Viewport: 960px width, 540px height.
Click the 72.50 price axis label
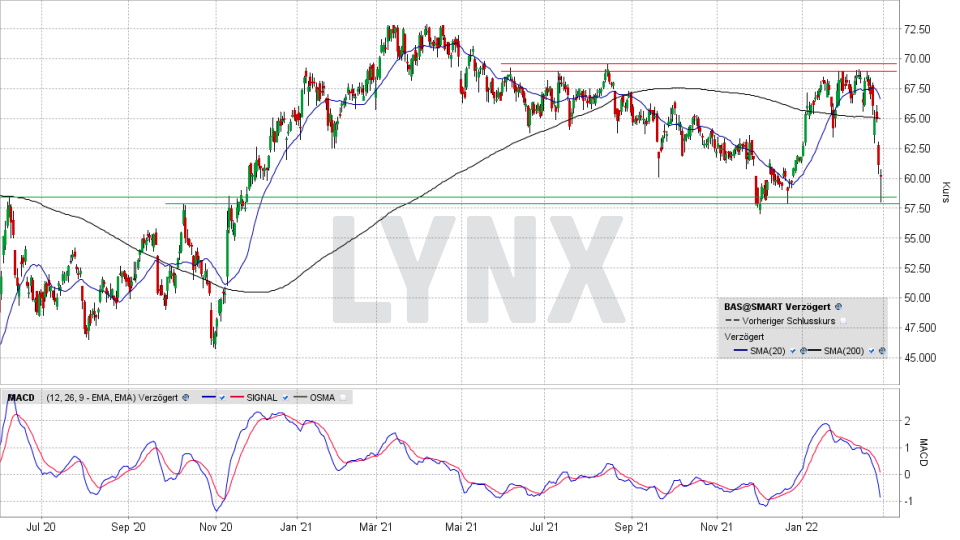[917, 29]
